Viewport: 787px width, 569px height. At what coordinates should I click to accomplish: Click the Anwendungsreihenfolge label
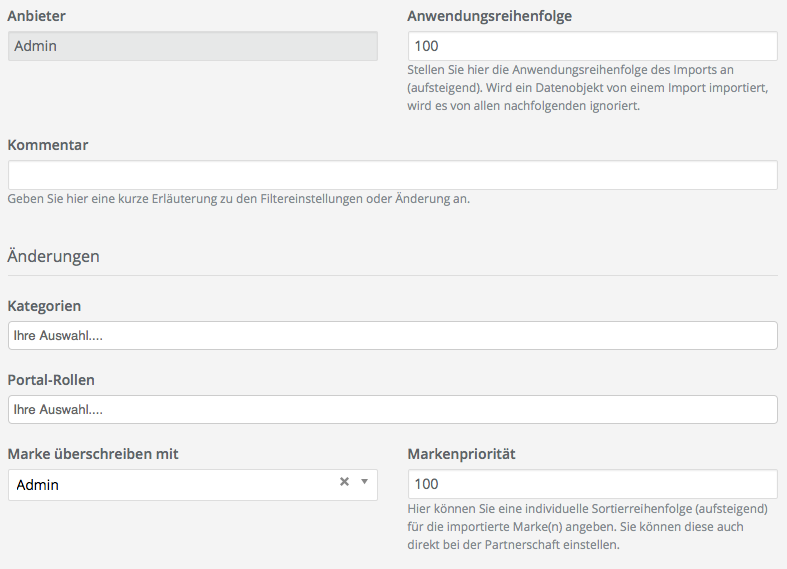click(490, 16)
